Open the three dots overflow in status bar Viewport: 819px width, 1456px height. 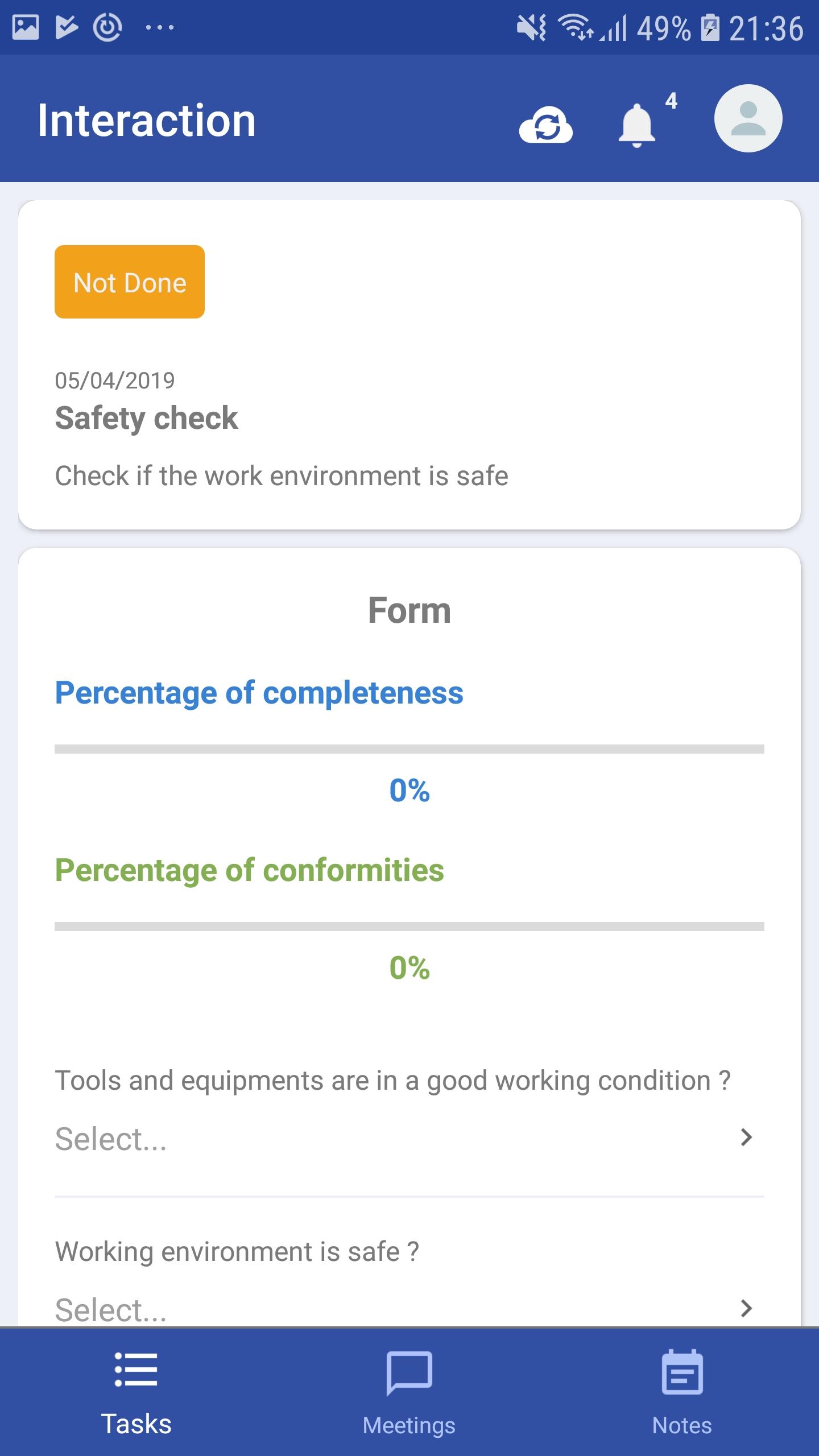pos(160,27)
